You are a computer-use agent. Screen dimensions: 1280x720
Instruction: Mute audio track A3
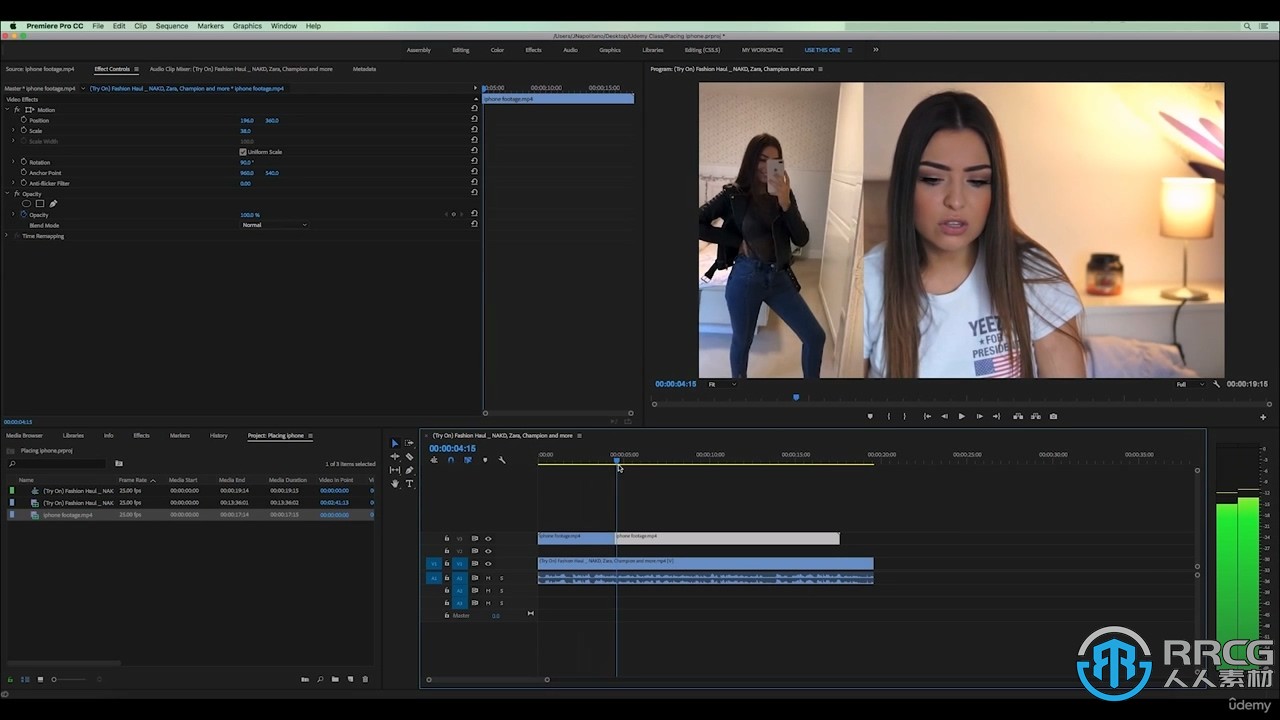488,603
